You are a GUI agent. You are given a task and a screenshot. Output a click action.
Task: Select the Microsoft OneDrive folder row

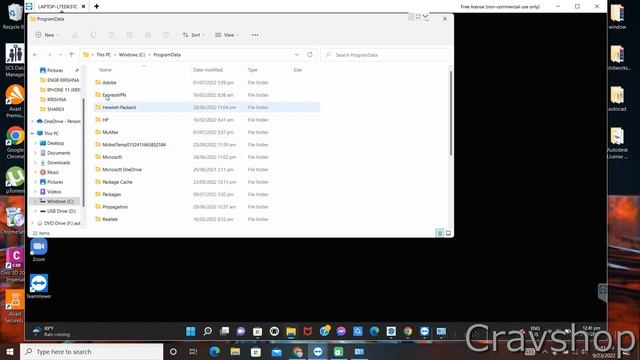click(x=207, y=169)
